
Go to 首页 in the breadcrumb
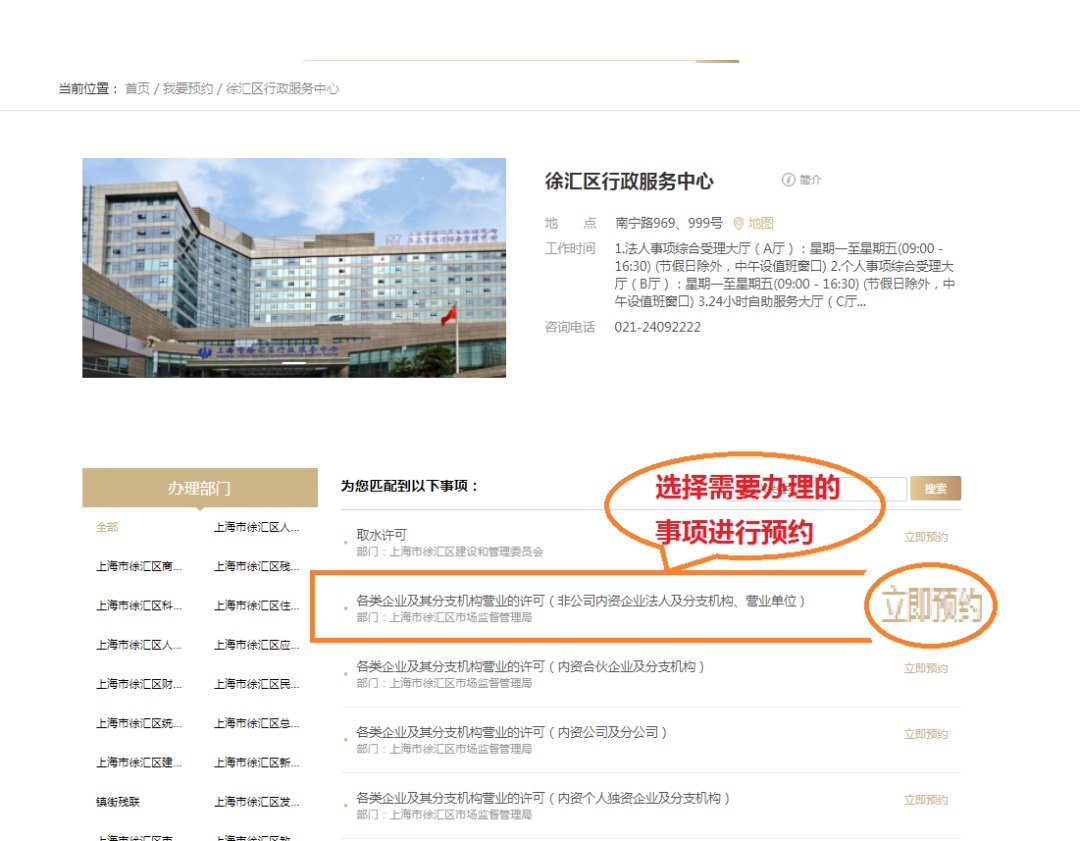click(137, 89)
